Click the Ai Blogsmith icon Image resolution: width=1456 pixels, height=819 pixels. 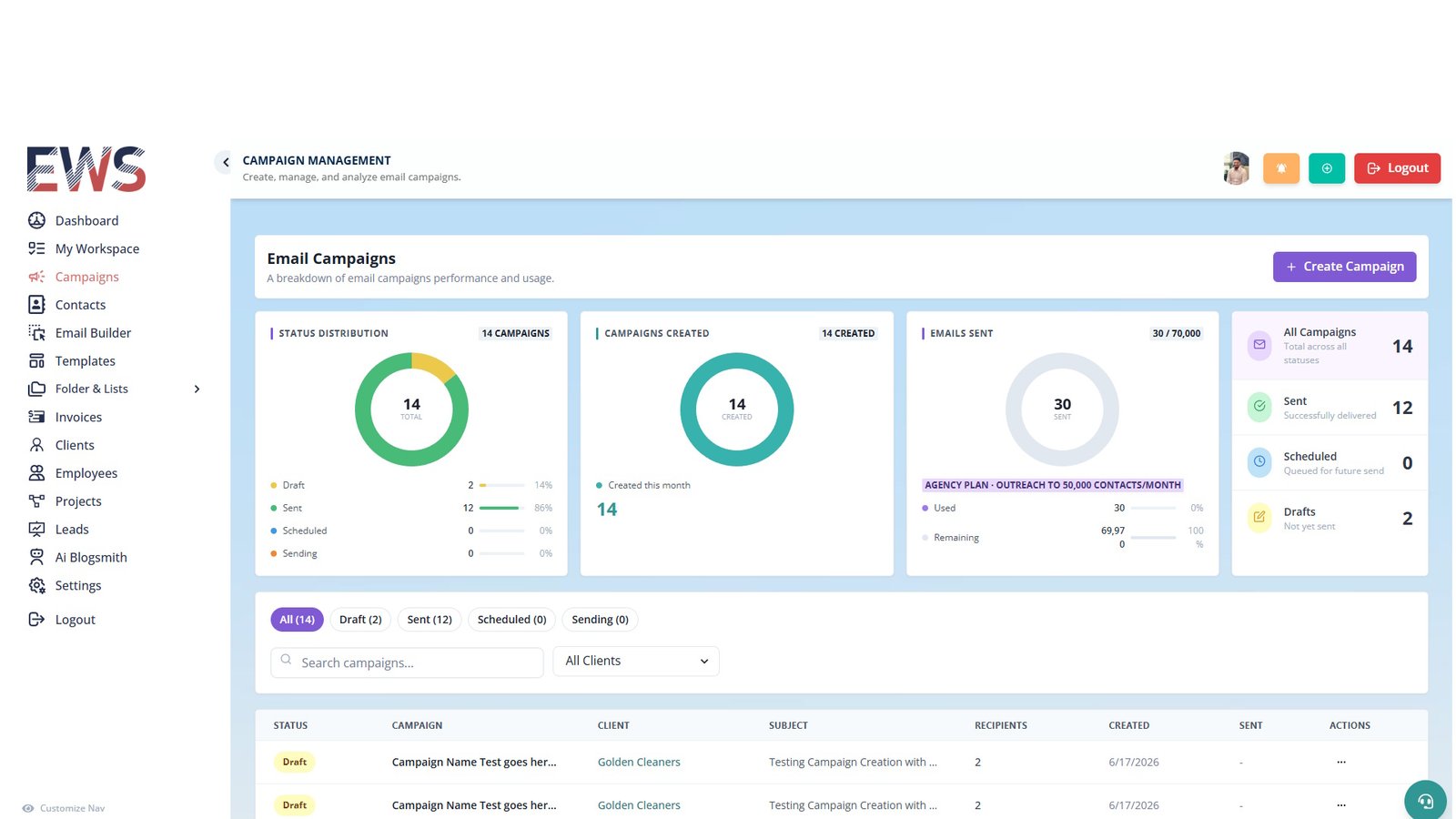(x=36, y=557)
